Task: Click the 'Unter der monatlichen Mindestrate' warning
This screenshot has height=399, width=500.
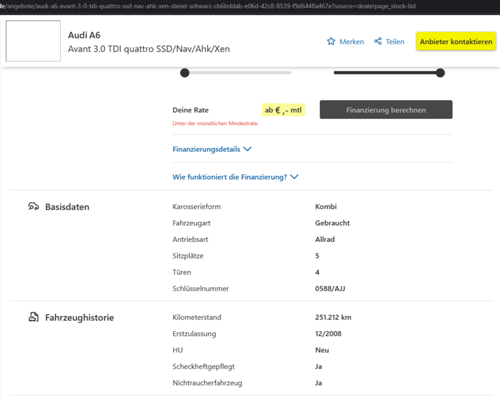Action: point(215,123)
